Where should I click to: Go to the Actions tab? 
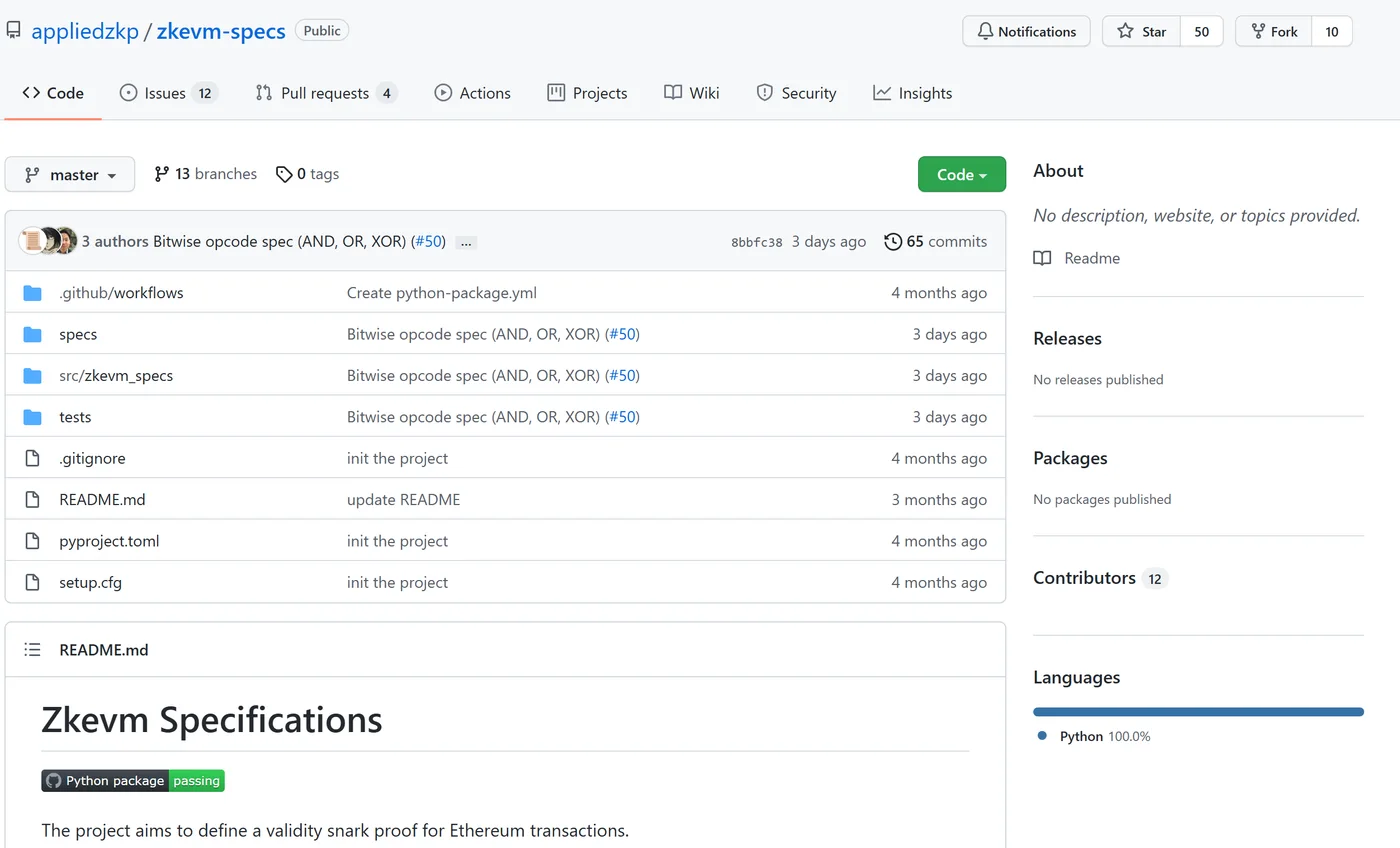tap(472, 93)
